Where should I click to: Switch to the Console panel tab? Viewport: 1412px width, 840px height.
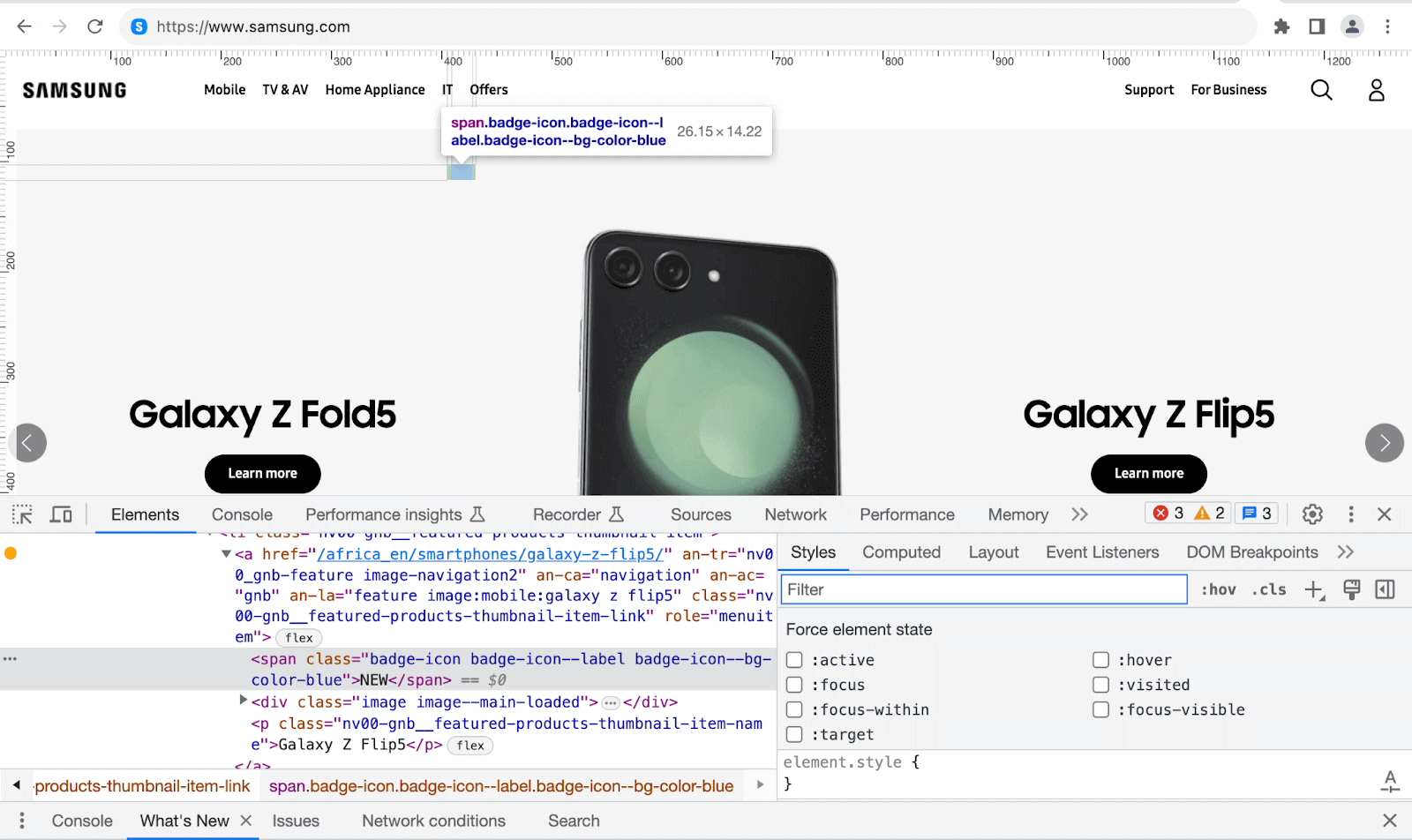(242, 514)
